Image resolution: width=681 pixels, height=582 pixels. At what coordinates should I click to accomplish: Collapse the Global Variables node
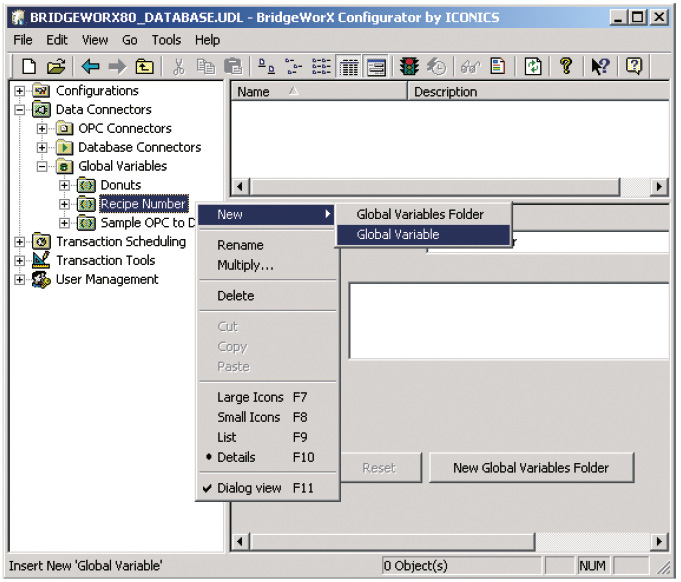tap(42, 166)
